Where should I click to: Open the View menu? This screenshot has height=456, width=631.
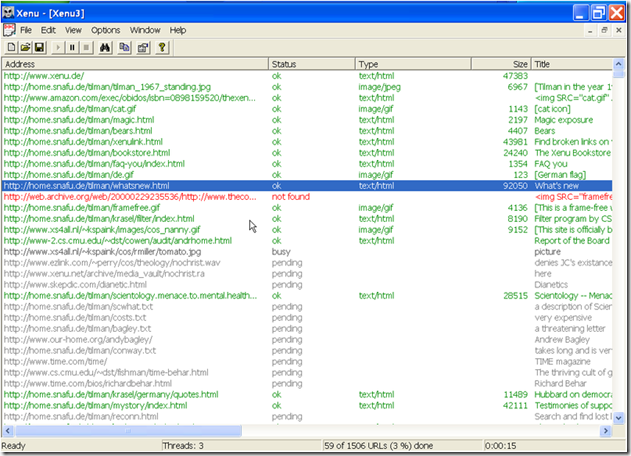pyautogui.click(x=75, y=30)
